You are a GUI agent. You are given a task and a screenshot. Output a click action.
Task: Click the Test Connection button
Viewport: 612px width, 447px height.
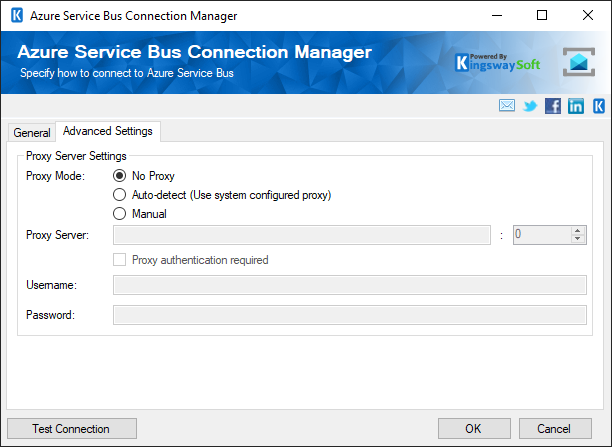tap(72, 429)
